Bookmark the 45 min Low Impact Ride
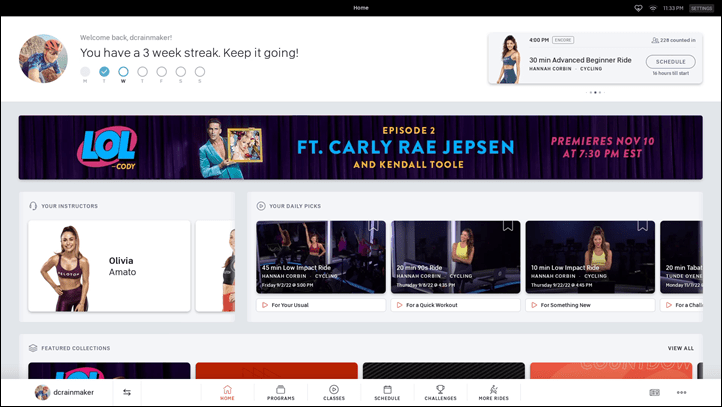Image resolution: width=722 pixels, height=407 pixels. click(x=373, y=226)
